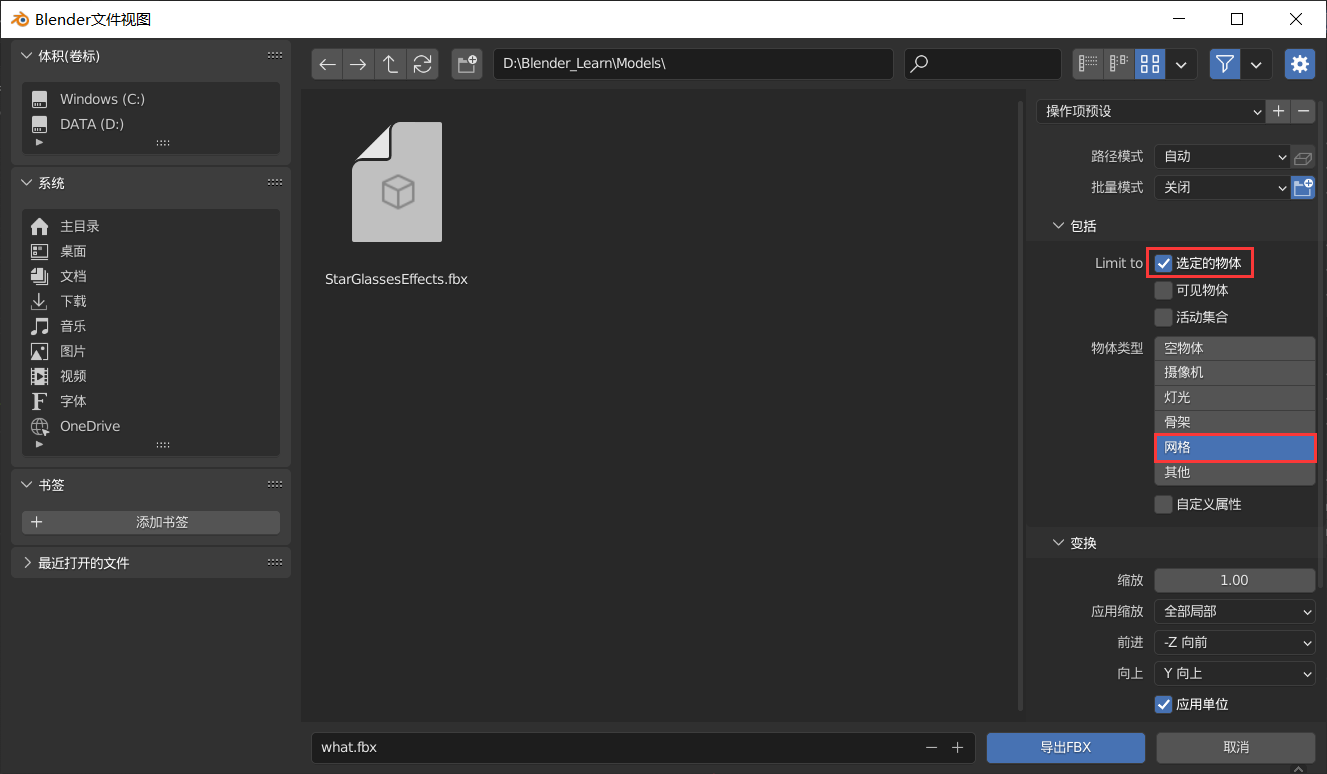Enable 自定义属性 checkbox
Screen dimensions: 1327x774
click(1163, 505)
